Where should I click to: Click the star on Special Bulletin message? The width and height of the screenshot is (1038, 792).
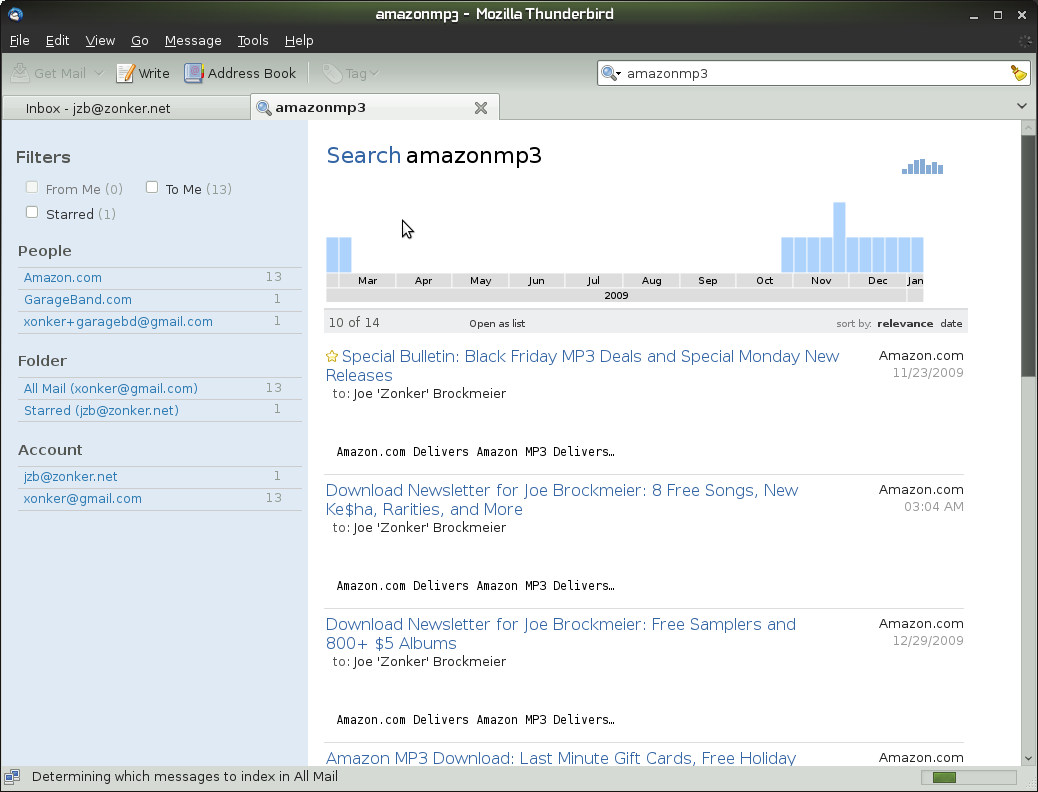(x=332, y=357)
